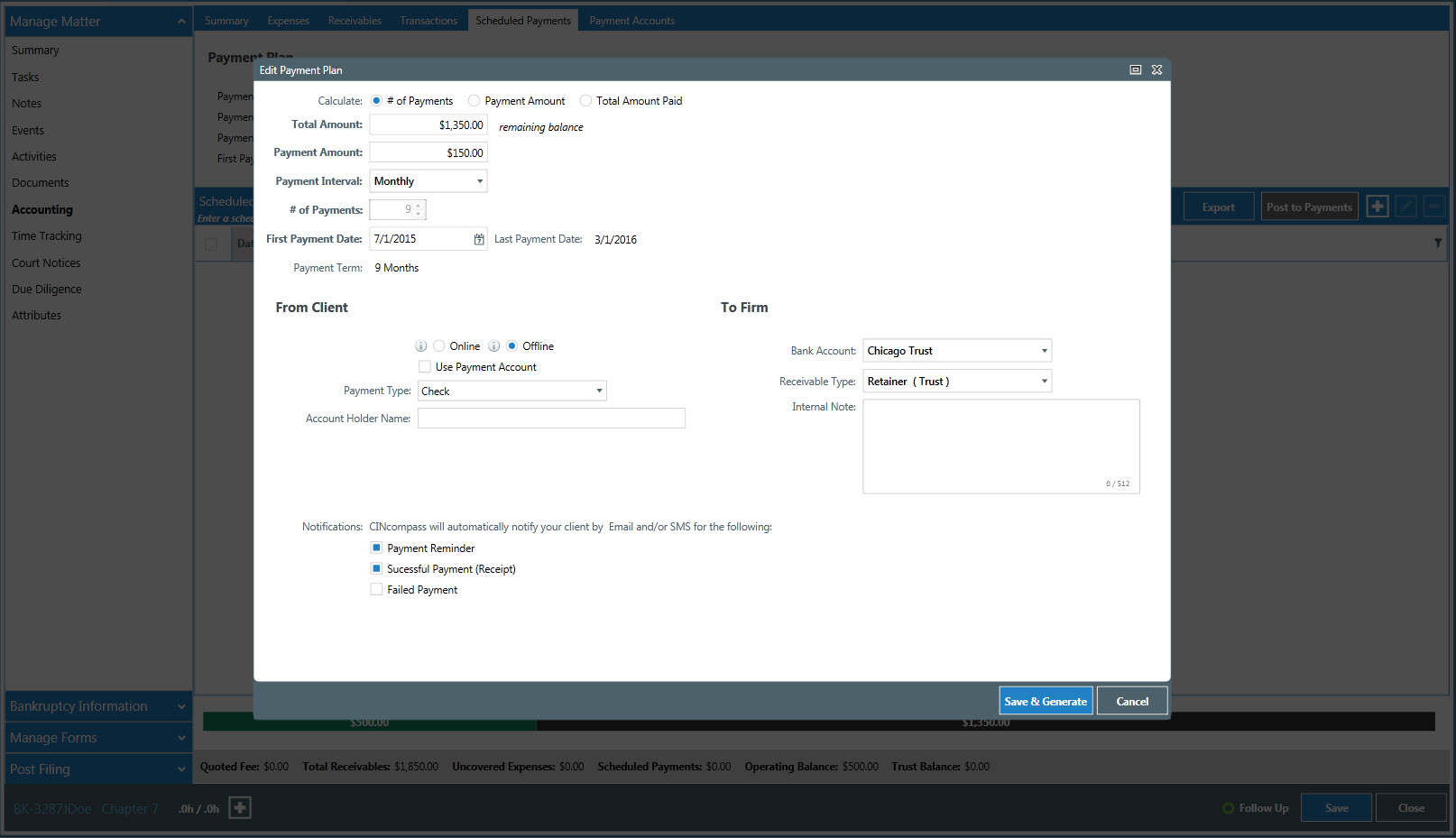Switch to the Payment Accounts tab

pos(631,21)
